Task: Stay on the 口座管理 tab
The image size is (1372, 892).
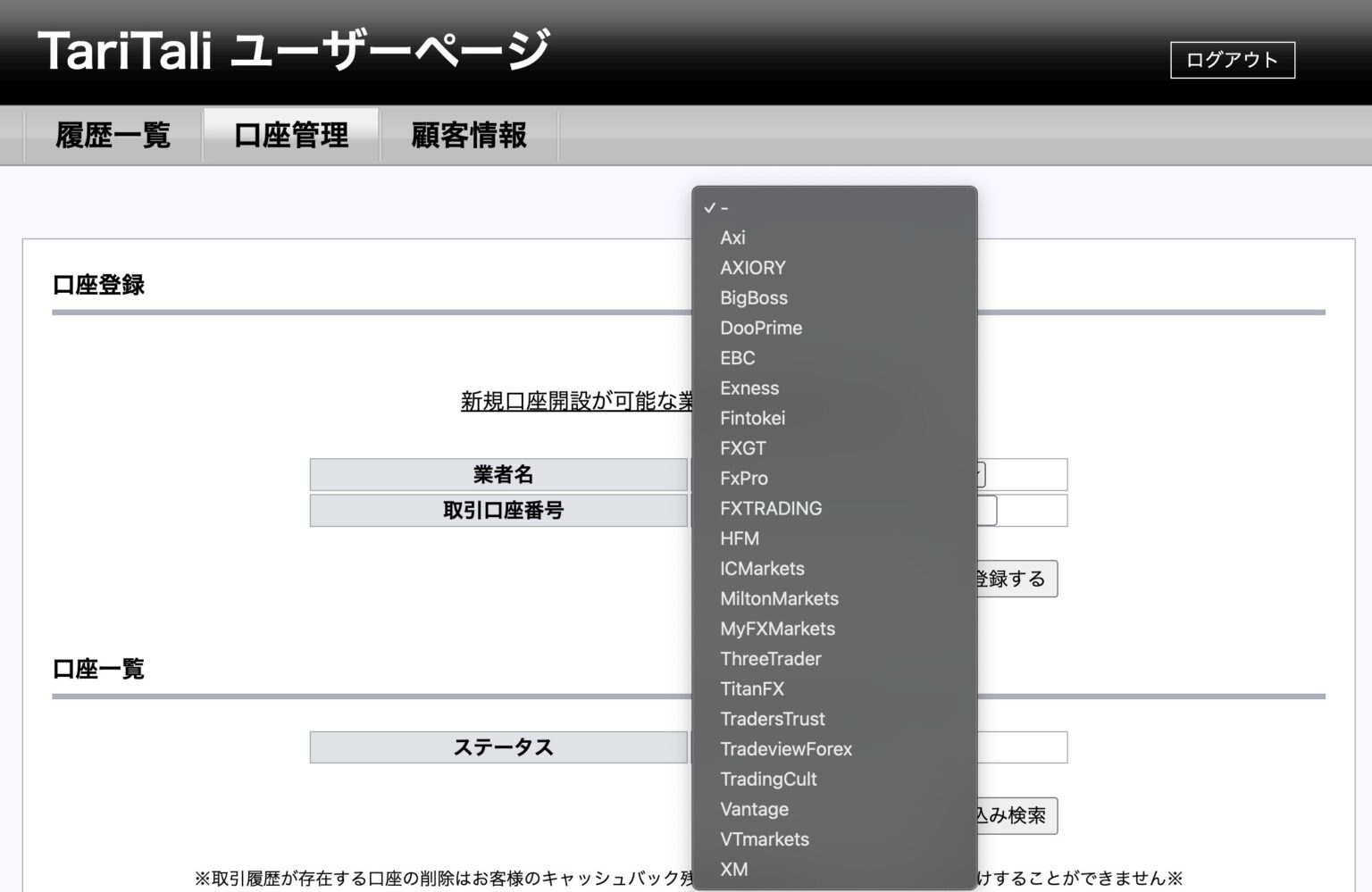Action: [x=292, y=134]
